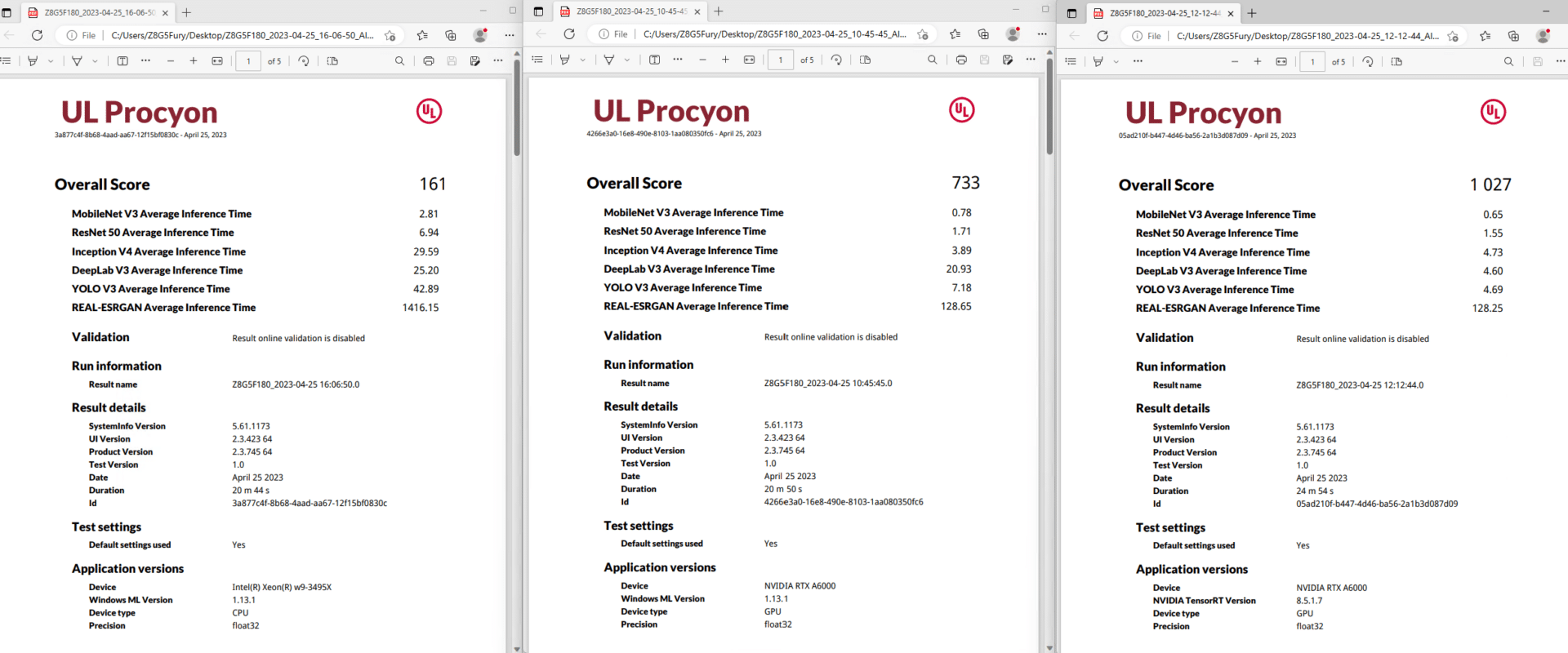Click the address bar in middle window
Image resolution: width=1568 pixels, height=653 pixels.
pos(775,34)
